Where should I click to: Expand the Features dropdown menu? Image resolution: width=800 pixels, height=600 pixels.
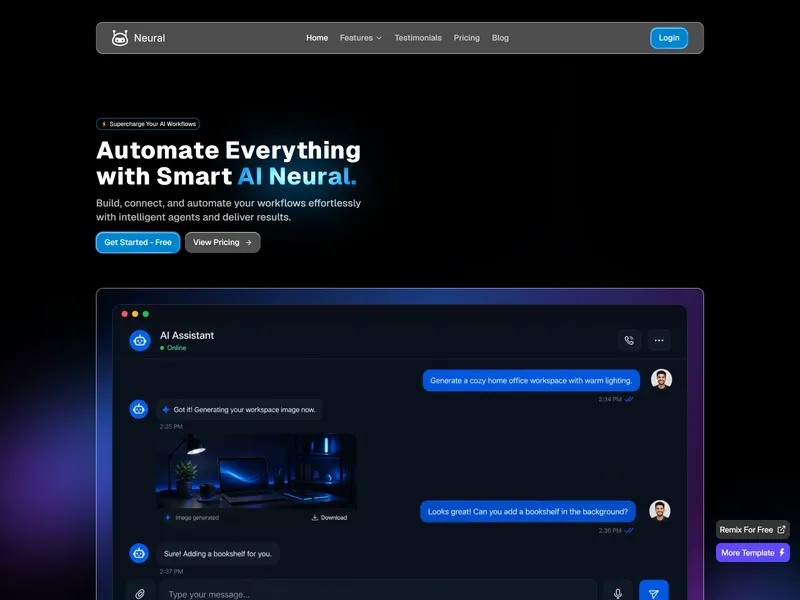point(361,38)
